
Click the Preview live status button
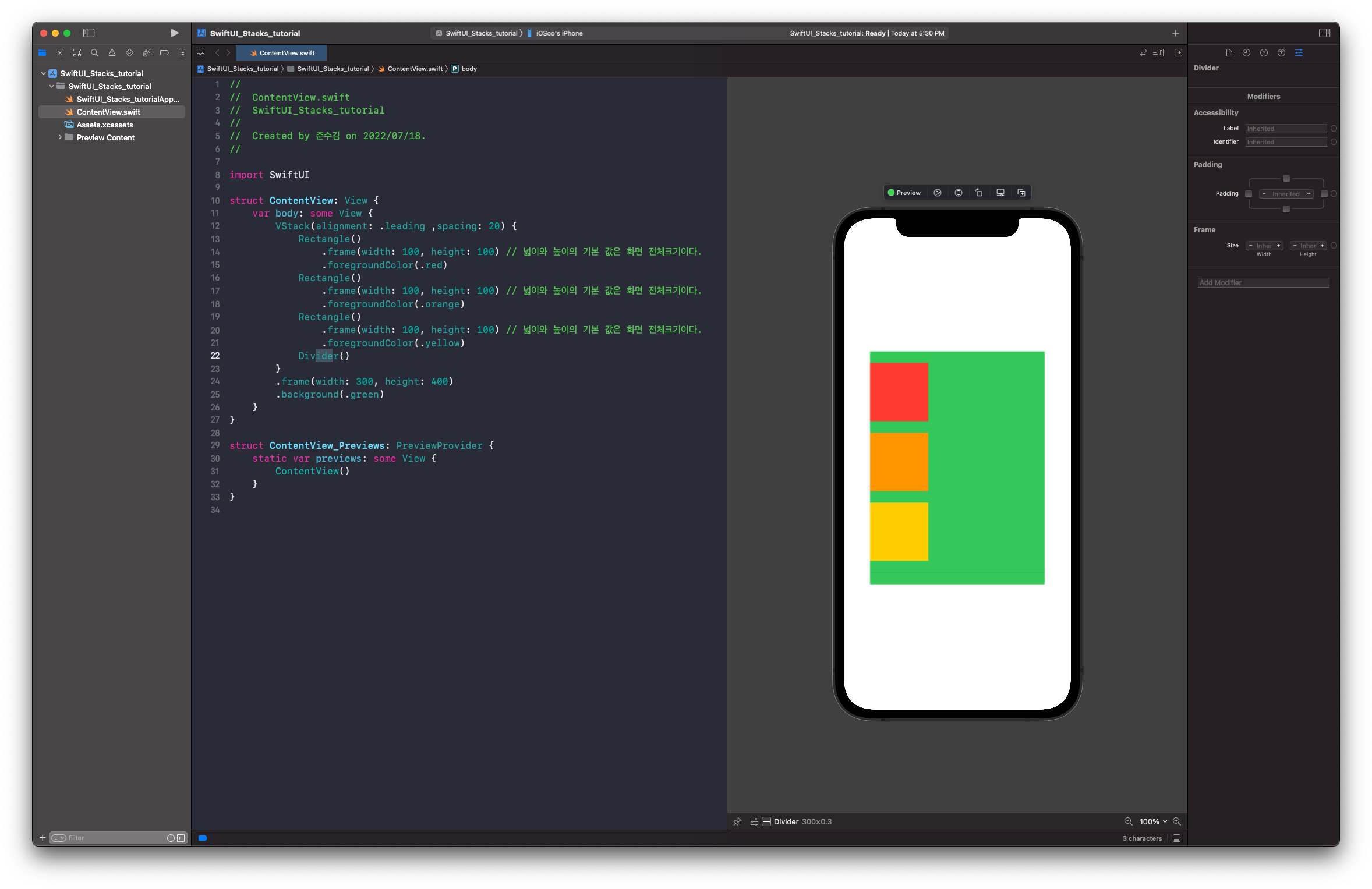(x=904, y=193)
